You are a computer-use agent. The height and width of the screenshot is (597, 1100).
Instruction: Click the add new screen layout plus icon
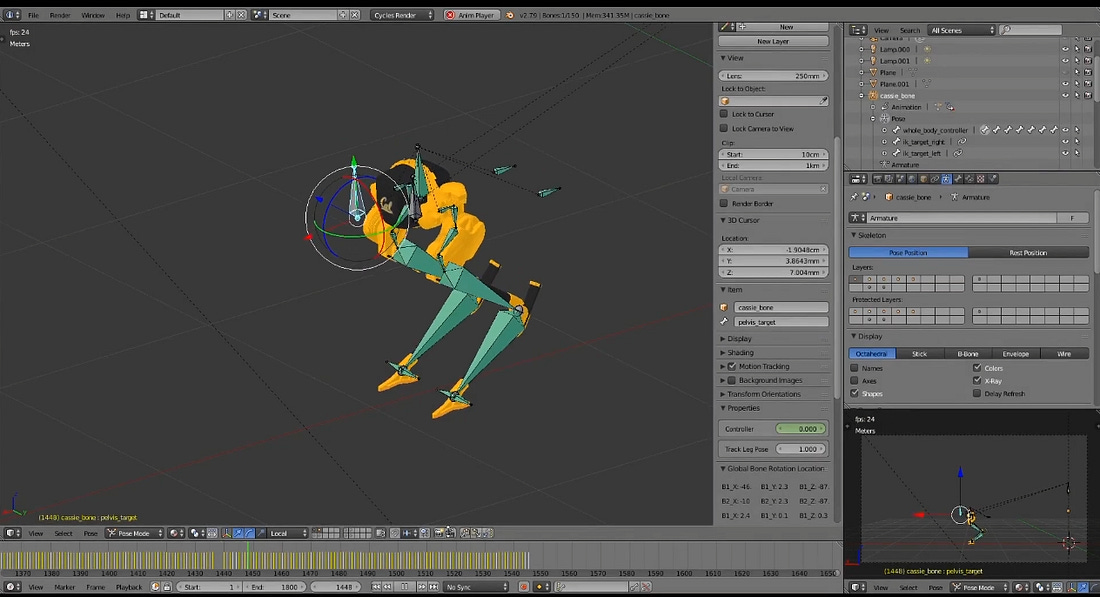[229, 15]
